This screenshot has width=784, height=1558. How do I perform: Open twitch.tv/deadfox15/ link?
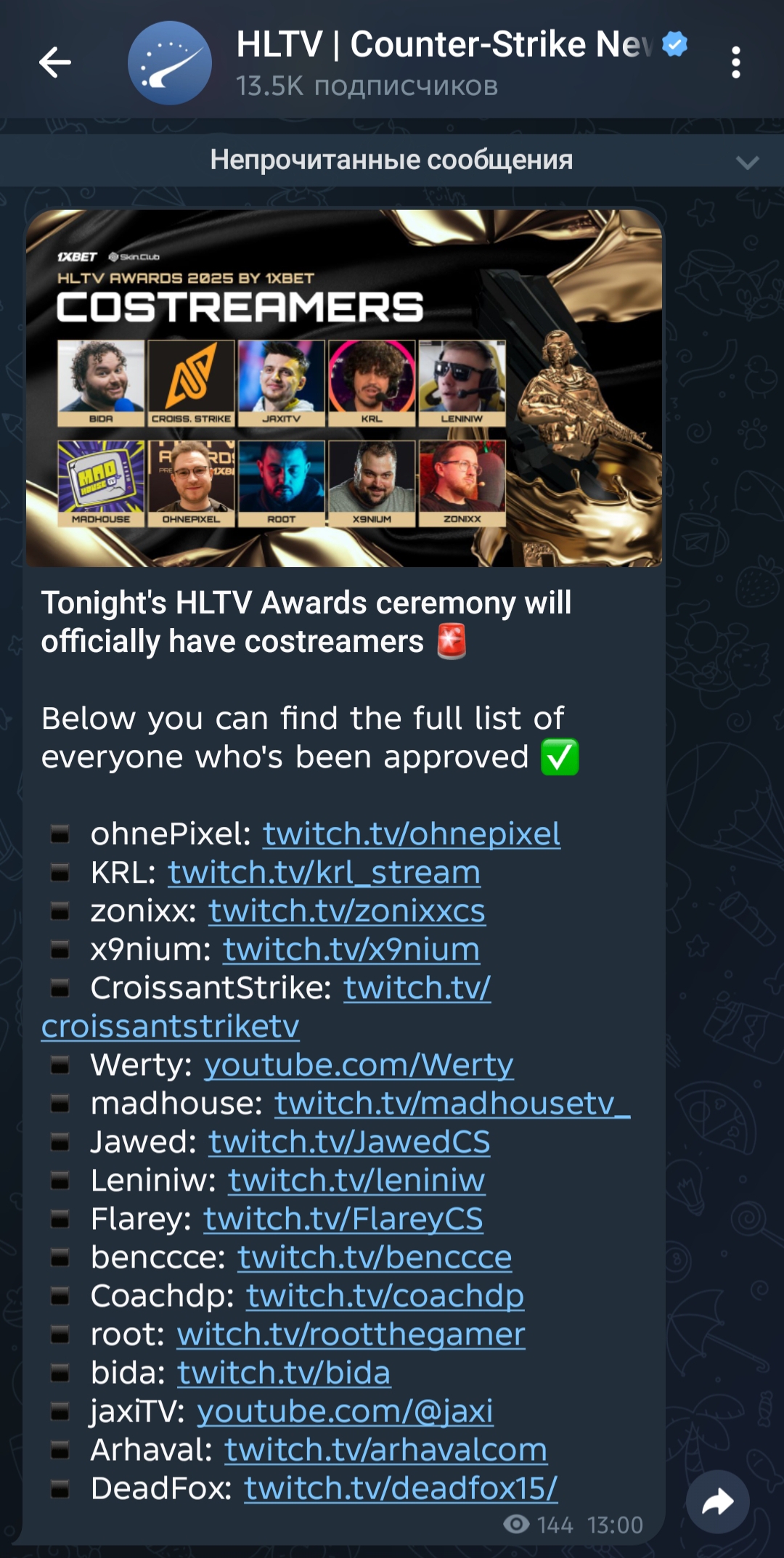tap(401, 1488)
